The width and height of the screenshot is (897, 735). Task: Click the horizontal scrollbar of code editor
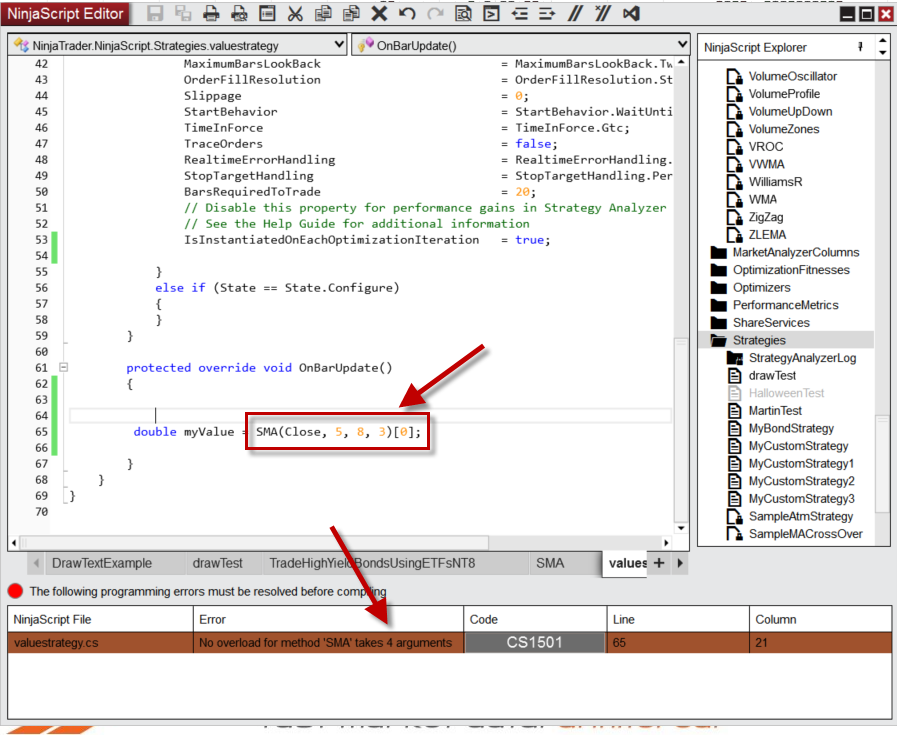pos(255,542)
